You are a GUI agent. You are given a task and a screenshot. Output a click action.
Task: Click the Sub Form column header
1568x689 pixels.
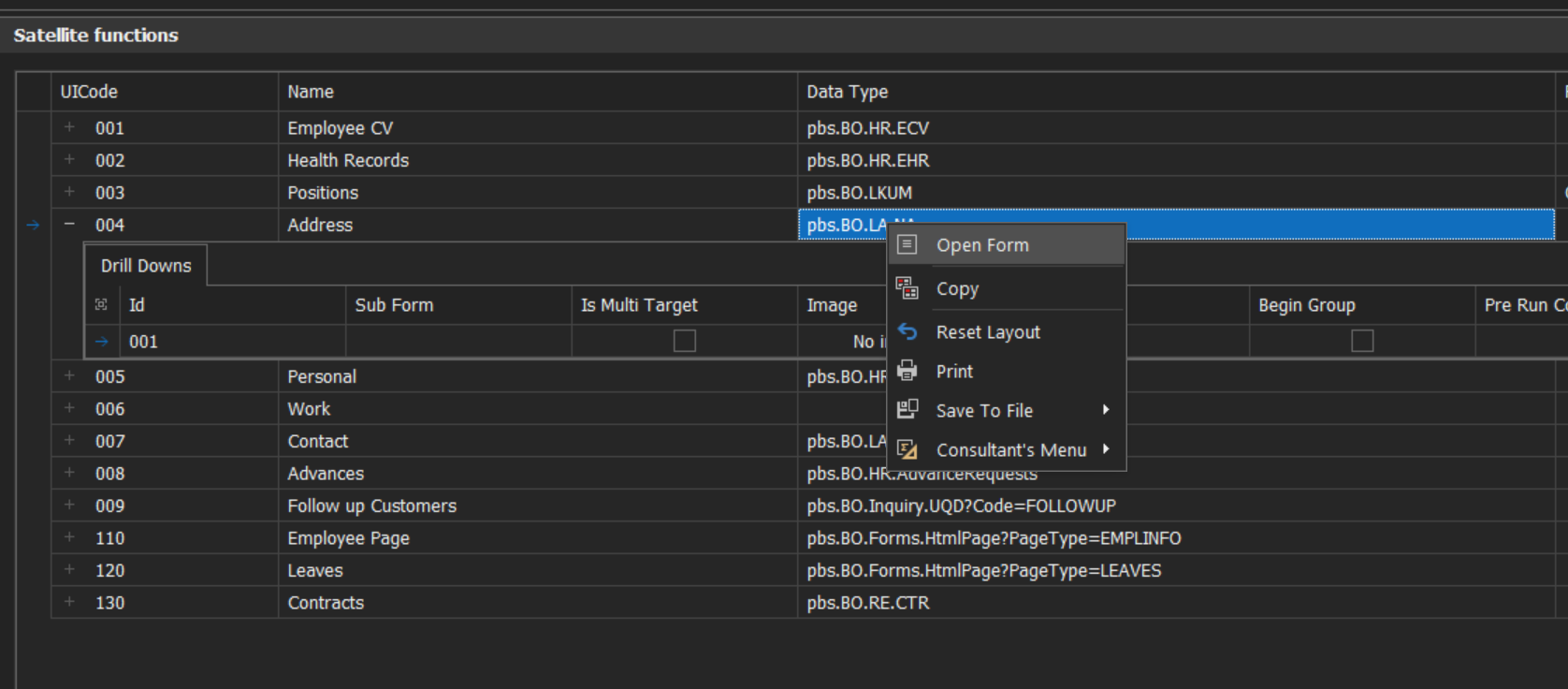[458, 305]
